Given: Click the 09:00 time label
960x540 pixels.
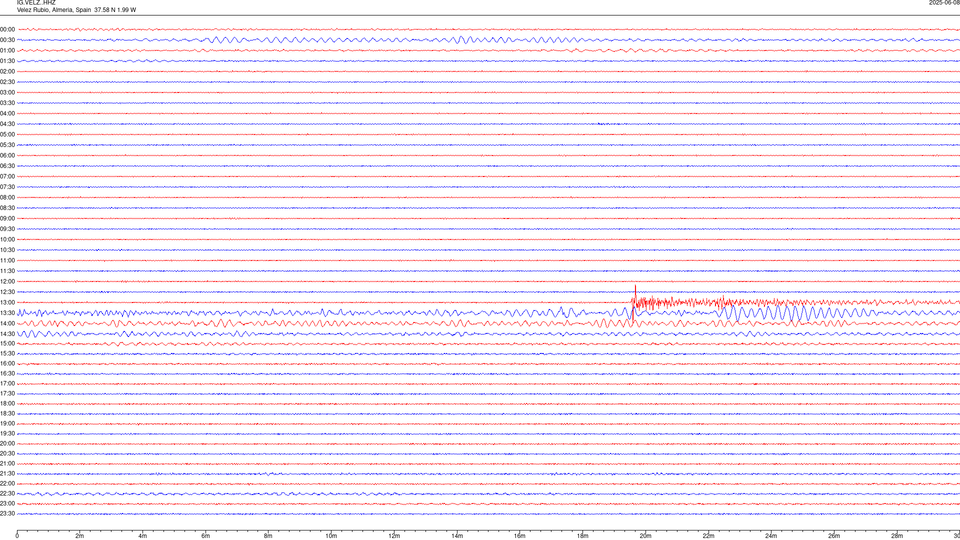Looking at the screenshot, I should click(7, 219).
